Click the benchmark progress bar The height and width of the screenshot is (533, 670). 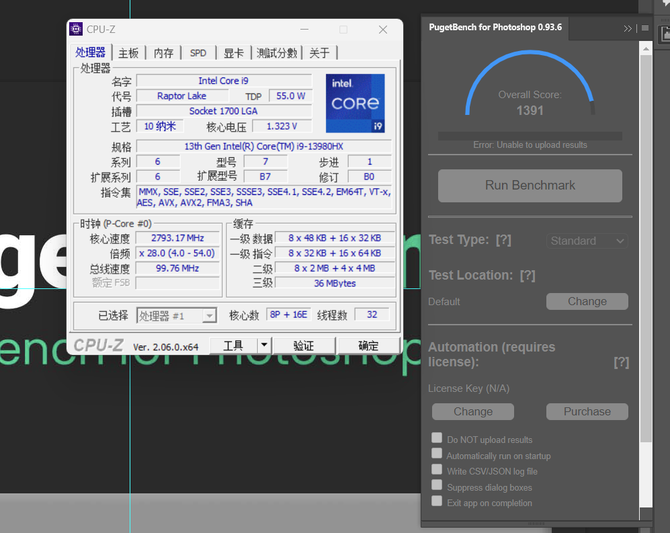click(530, 136)
